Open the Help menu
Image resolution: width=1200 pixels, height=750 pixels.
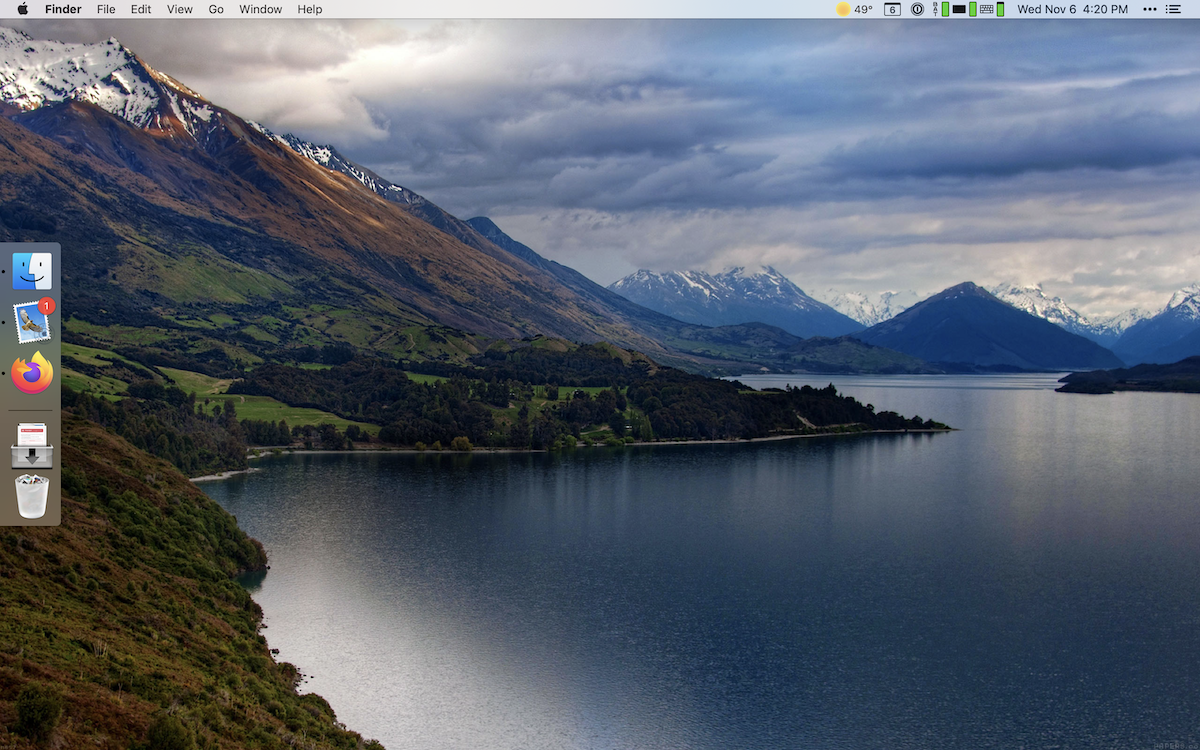tap(310, 9)
